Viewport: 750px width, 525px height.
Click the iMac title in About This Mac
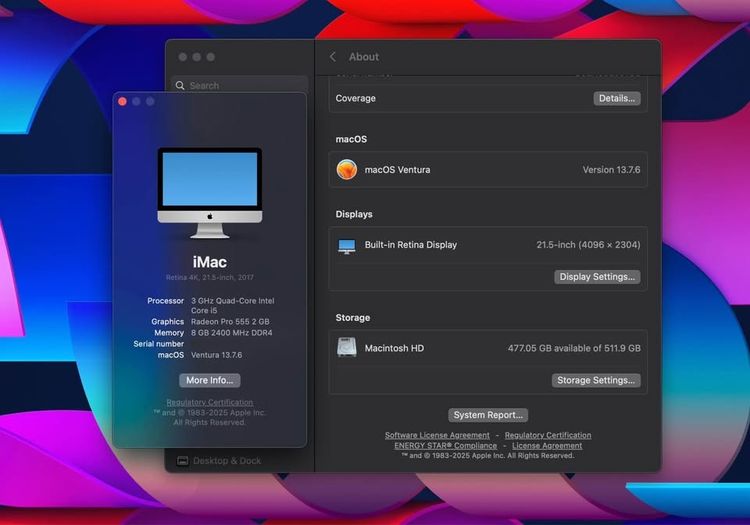click(x=210, y=262)
